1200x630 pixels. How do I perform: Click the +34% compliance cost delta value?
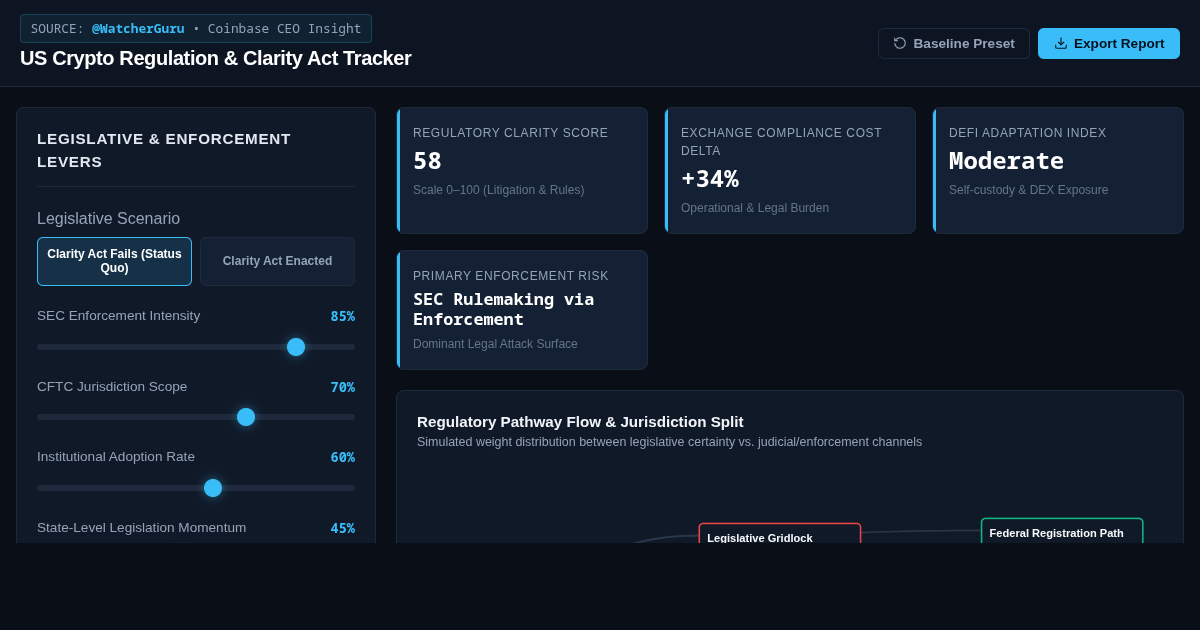point(710,179)
